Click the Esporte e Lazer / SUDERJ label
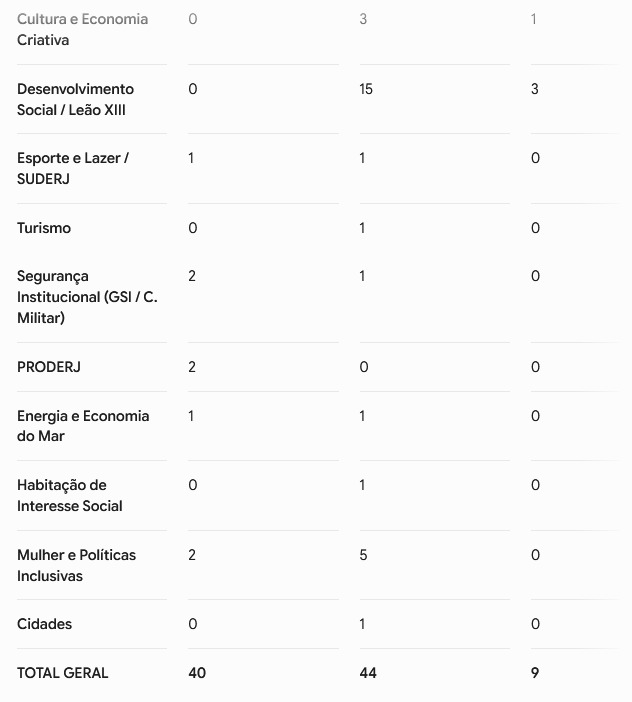 pyautogui.click(x=73, y=168)
